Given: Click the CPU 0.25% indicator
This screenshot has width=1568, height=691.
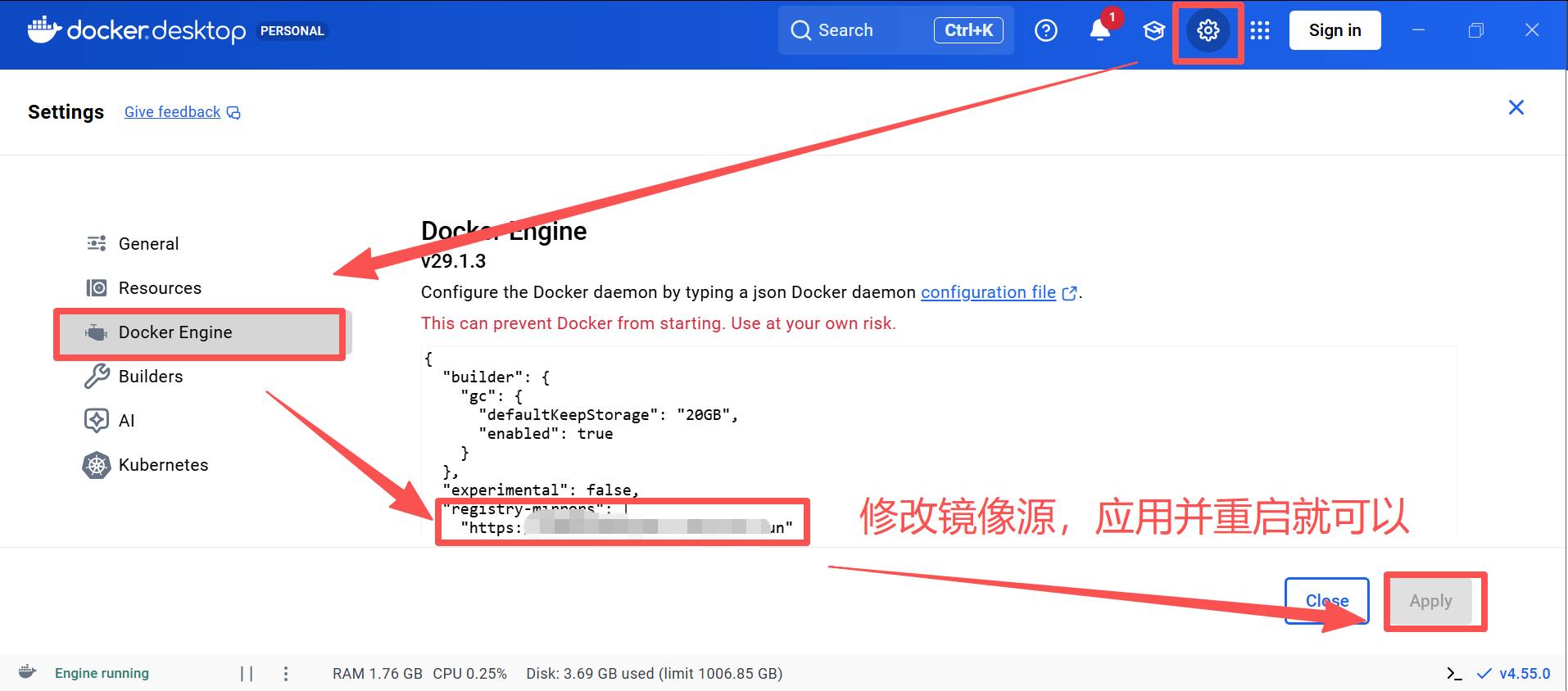Looking at the screenshot, I should click(470, 673).
